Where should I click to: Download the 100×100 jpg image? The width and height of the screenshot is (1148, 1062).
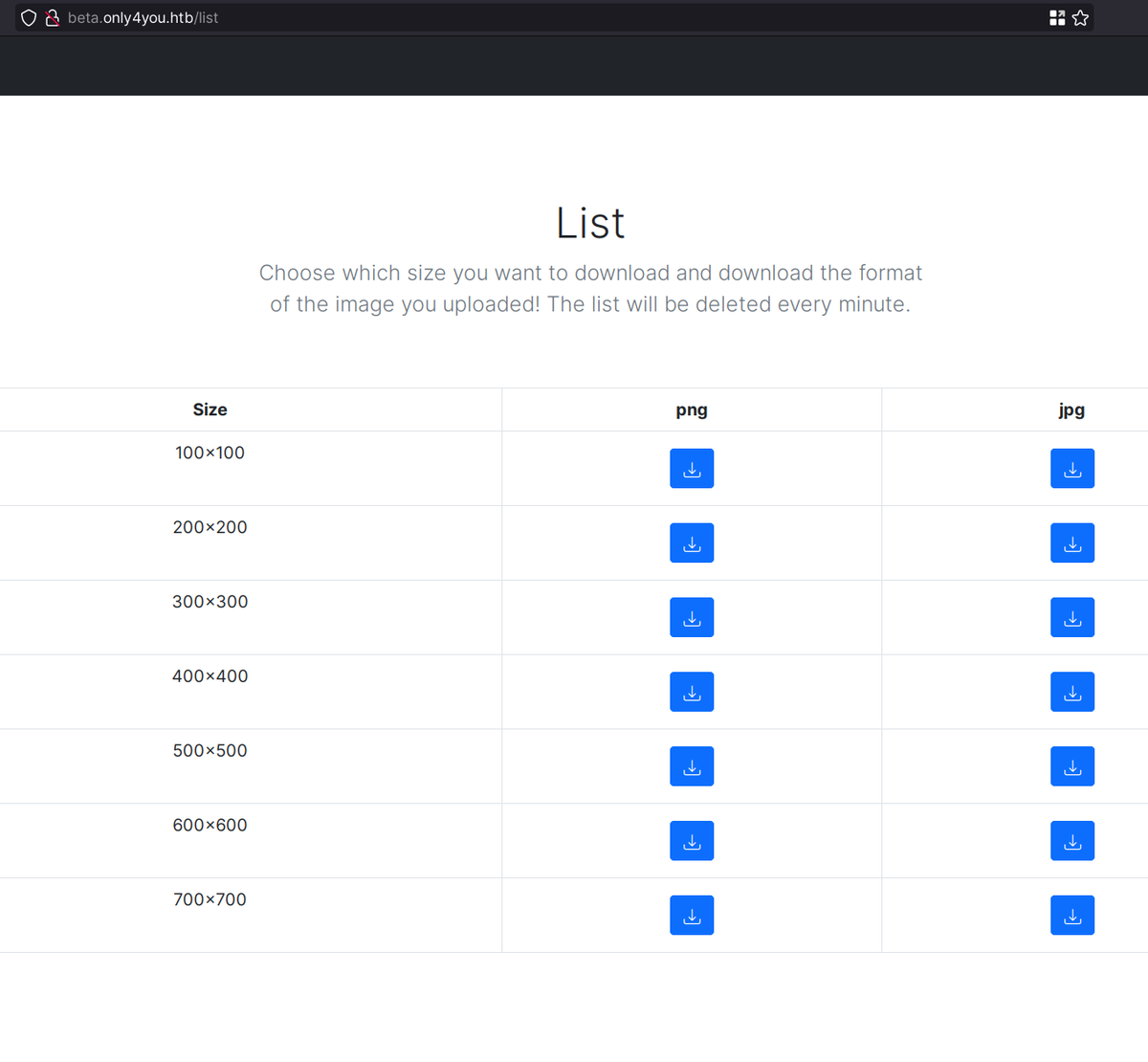tap(1072, 469)
